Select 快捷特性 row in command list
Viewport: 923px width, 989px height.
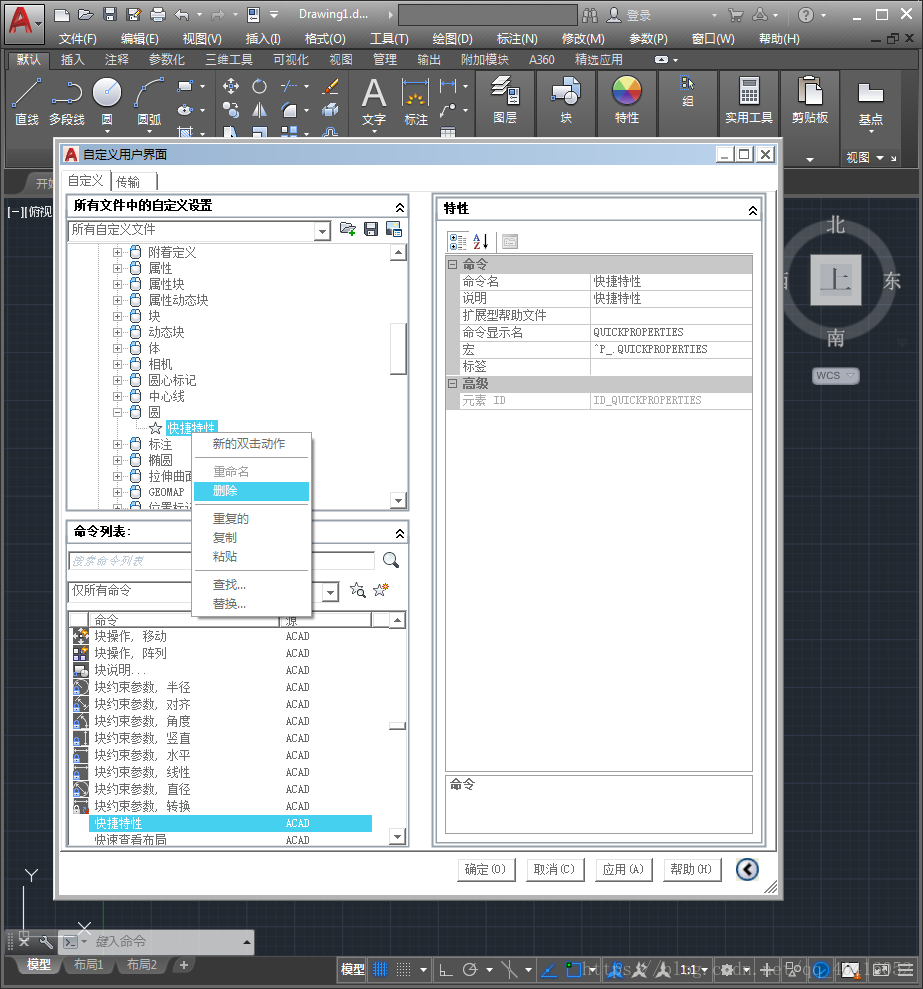click(230, 823)
